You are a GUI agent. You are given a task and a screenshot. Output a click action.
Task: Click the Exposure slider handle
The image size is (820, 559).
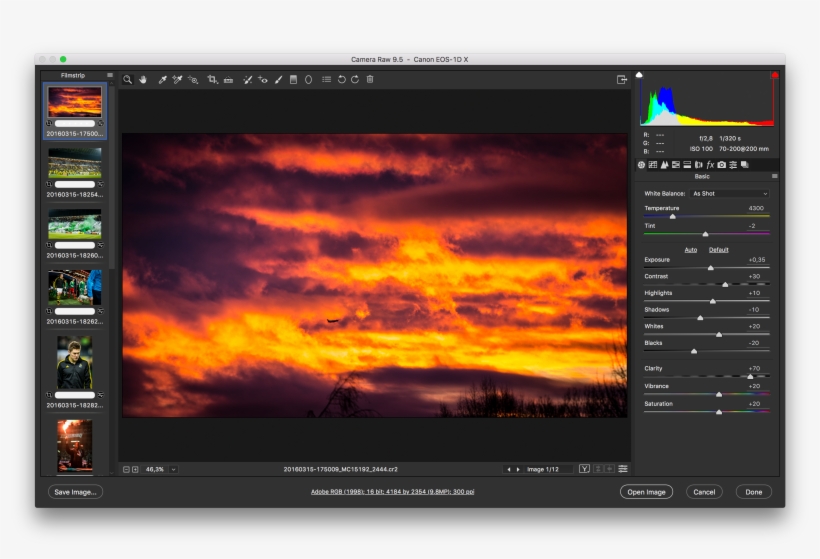pyautogui.click(x=711, y=268)
